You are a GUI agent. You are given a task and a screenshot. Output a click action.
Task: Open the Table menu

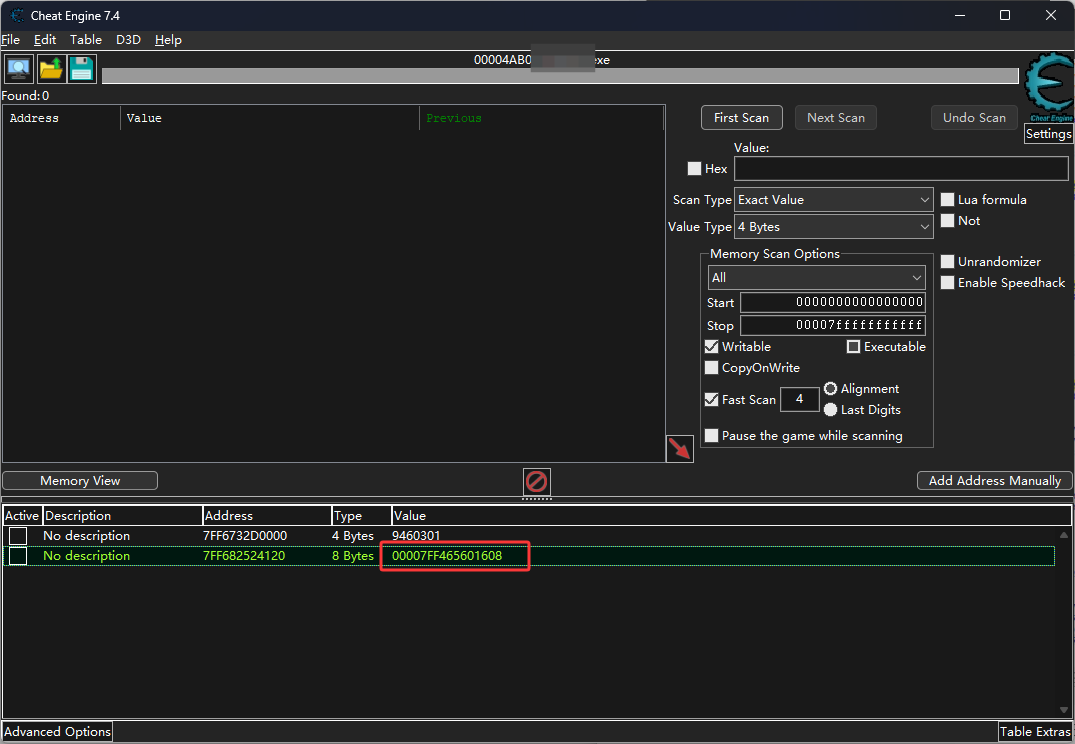tap(86, 40)
